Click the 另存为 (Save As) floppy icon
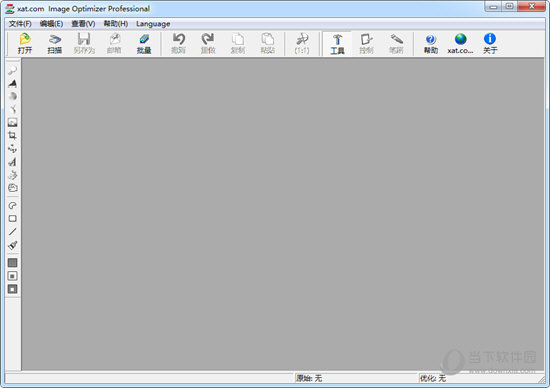 [84, 39]
